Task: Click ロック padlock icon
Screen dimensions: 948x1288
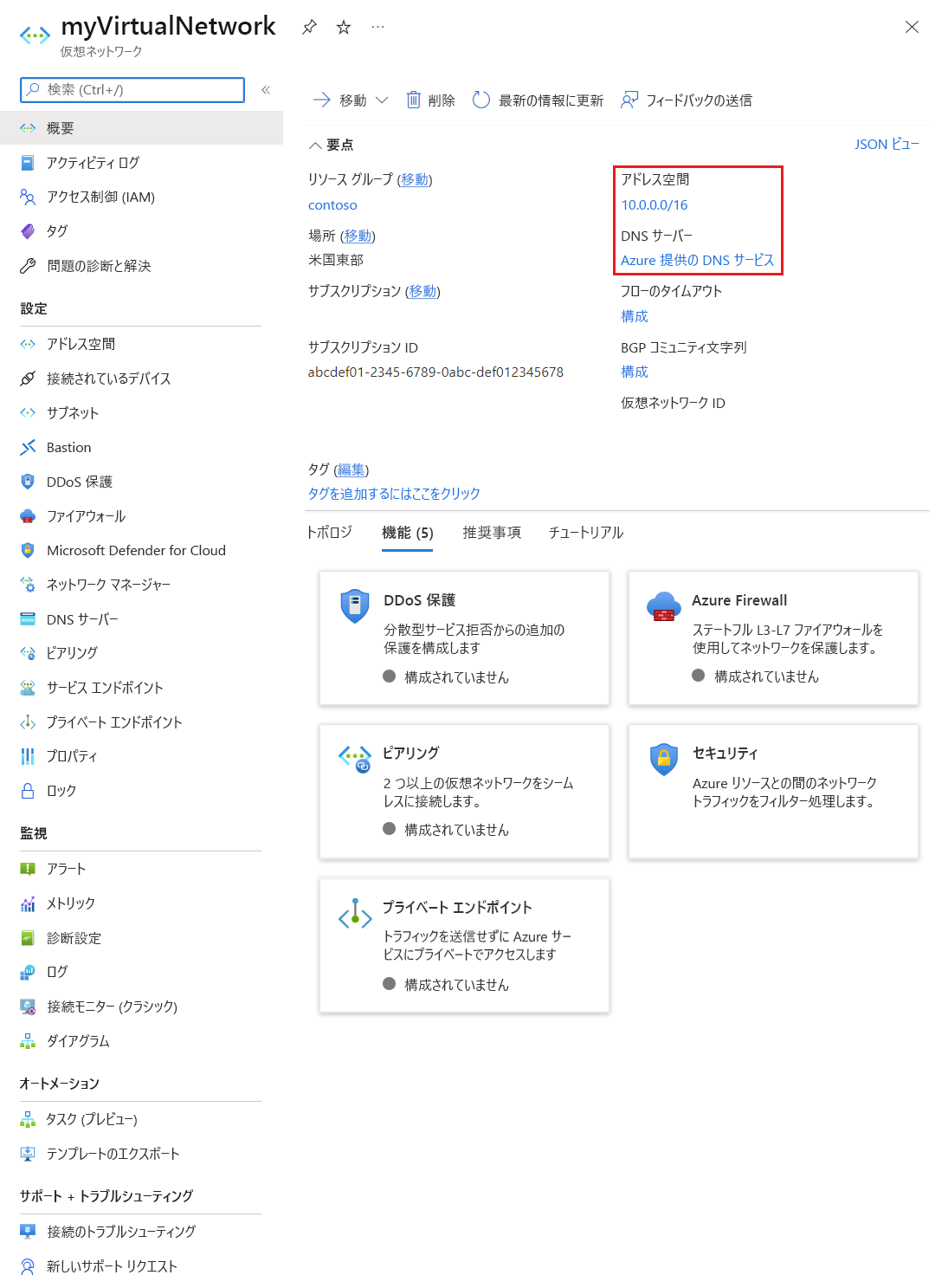Action: coord(28,791)
